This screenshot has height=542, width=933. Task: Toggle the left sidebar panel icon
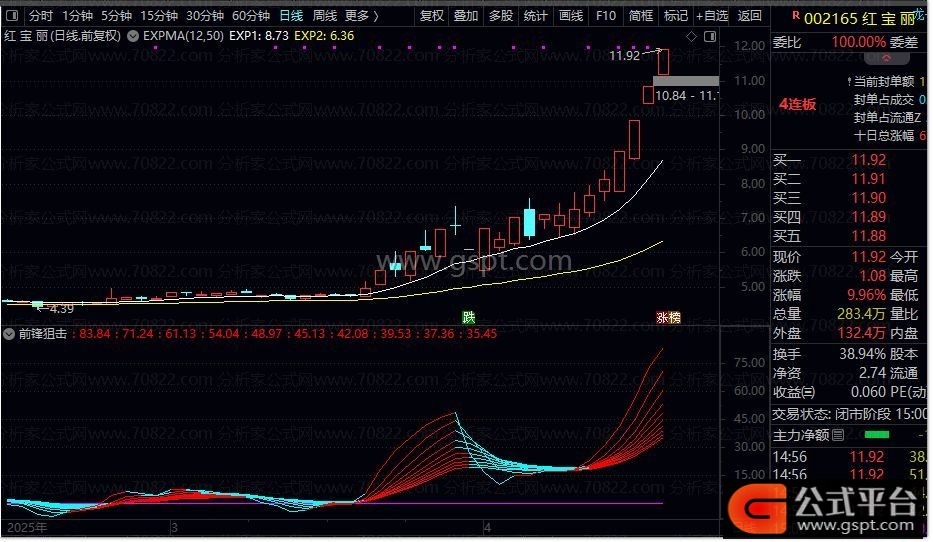click(x=12, y=16)
